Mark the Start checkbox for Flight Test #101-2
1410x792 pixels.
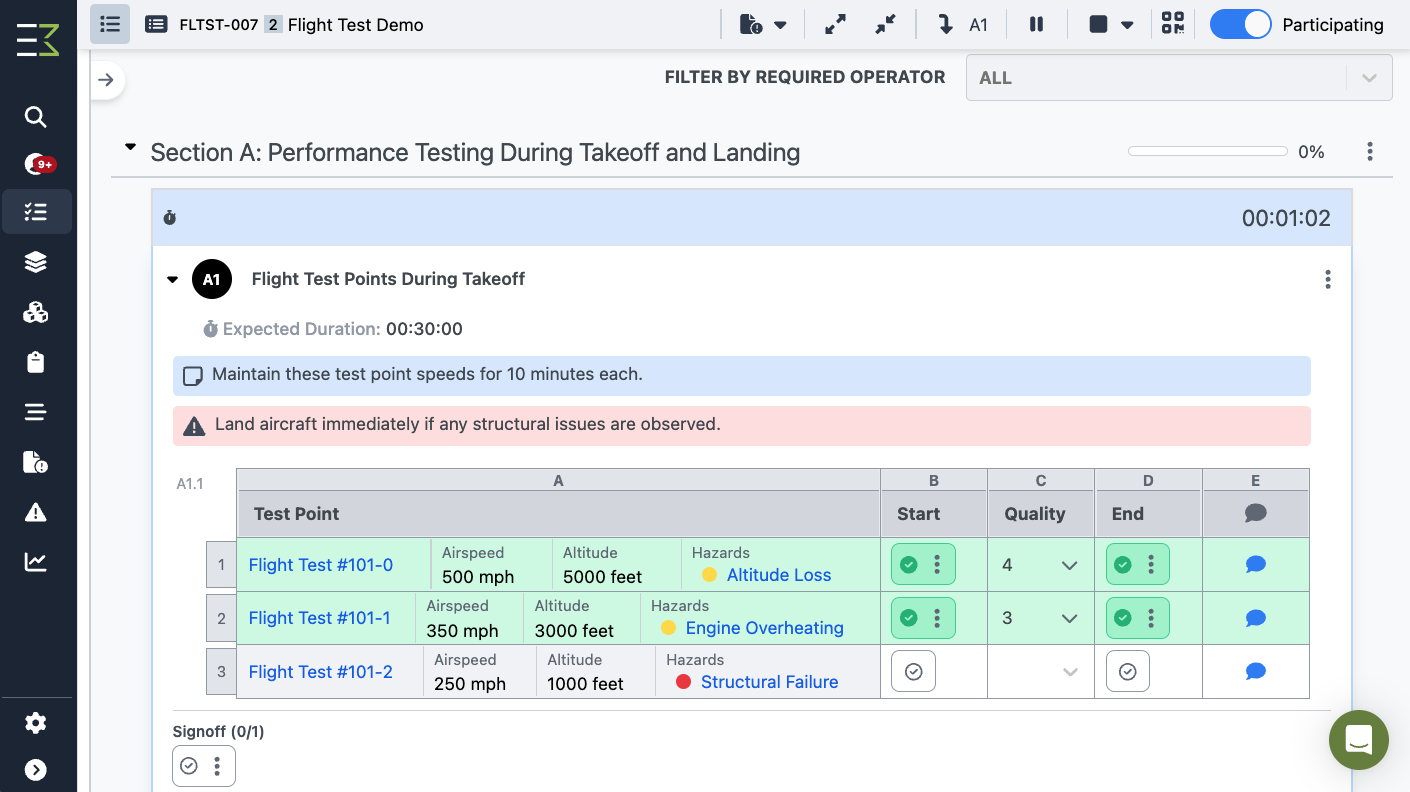click(913, 671)
